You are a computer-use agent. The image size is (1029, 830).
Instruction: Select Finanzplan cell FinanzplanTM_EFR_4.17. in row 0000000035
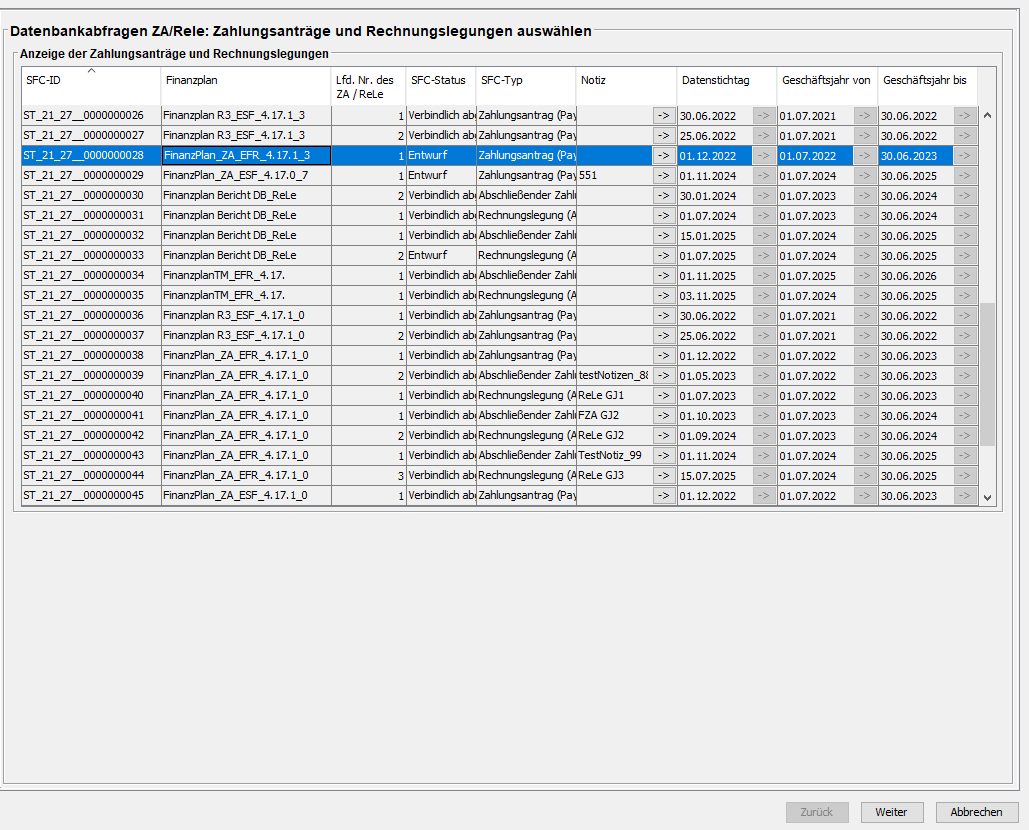[246, 295]
